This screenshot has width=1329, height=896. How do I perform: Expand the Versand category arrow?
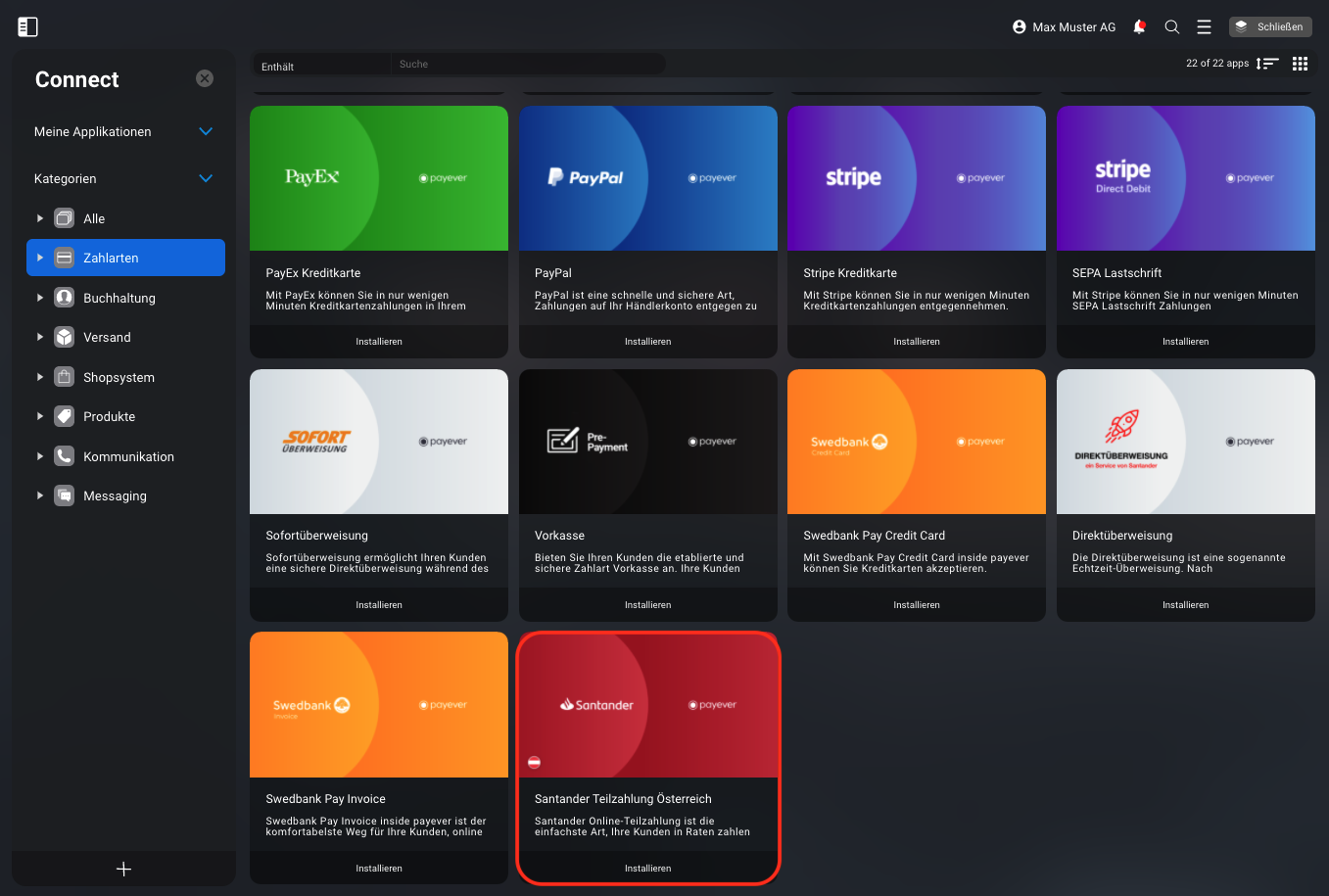[40, 337]
